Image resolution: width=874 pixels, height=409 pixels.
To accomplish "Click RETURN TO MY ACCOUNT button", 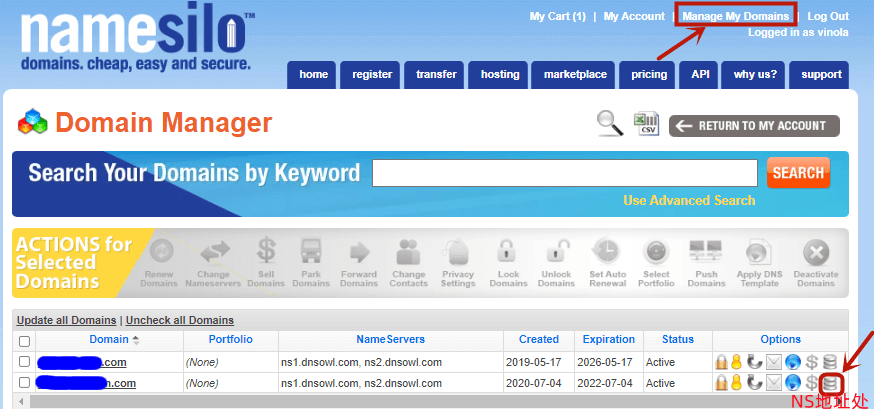I will tap(755, 126).
